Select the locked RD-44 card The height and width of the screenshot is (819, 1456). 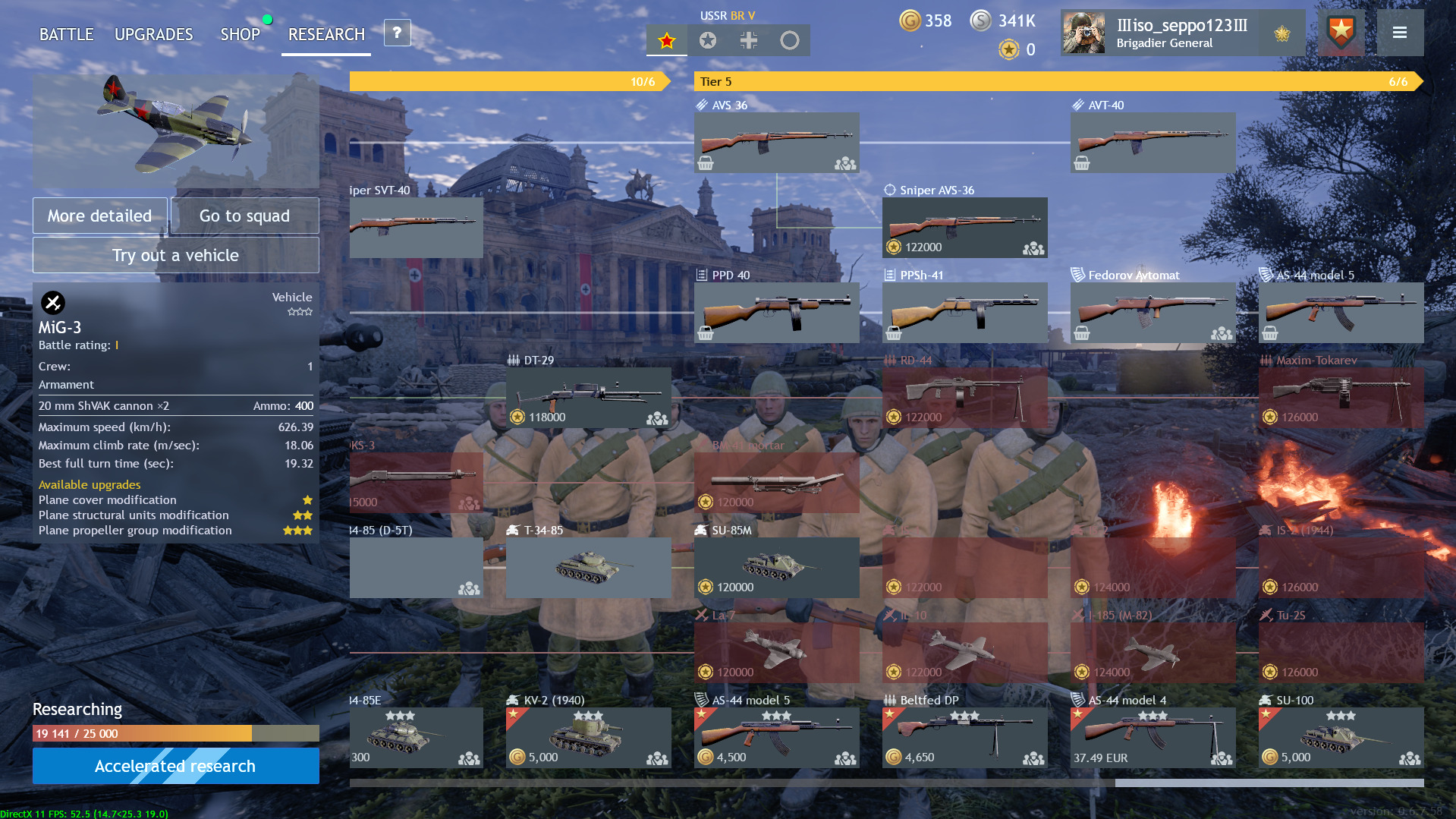tap(964, 397)
